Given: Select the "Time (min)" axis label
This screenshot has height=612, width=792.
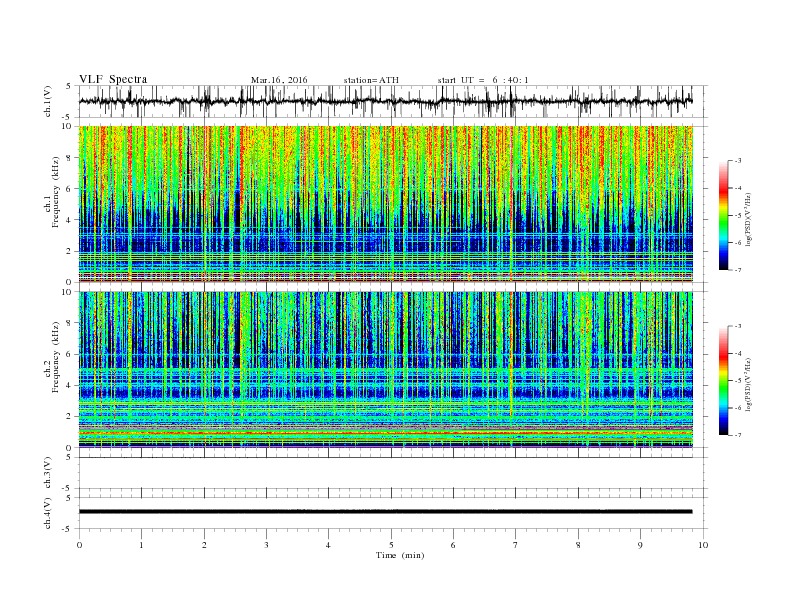Looking at the screenshot, I should pos(400,555).
